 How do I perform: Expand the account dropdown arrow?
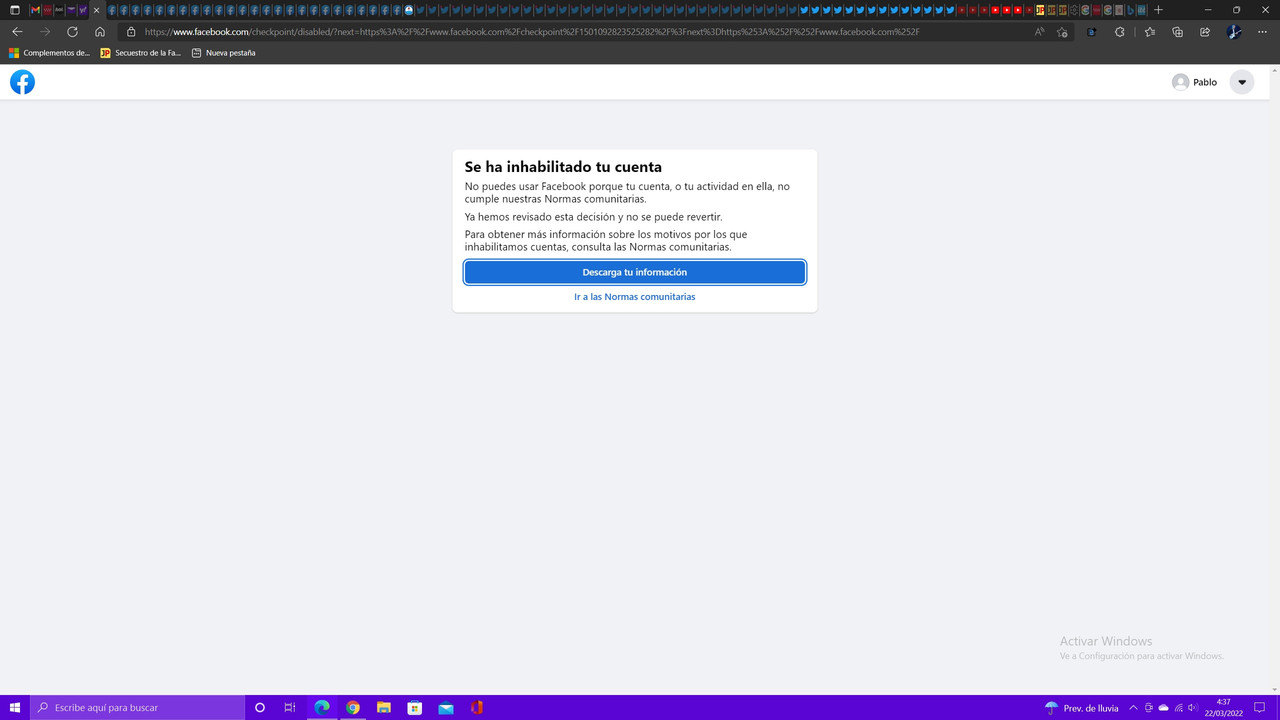pyautogui.click(x=1242, y=82)
